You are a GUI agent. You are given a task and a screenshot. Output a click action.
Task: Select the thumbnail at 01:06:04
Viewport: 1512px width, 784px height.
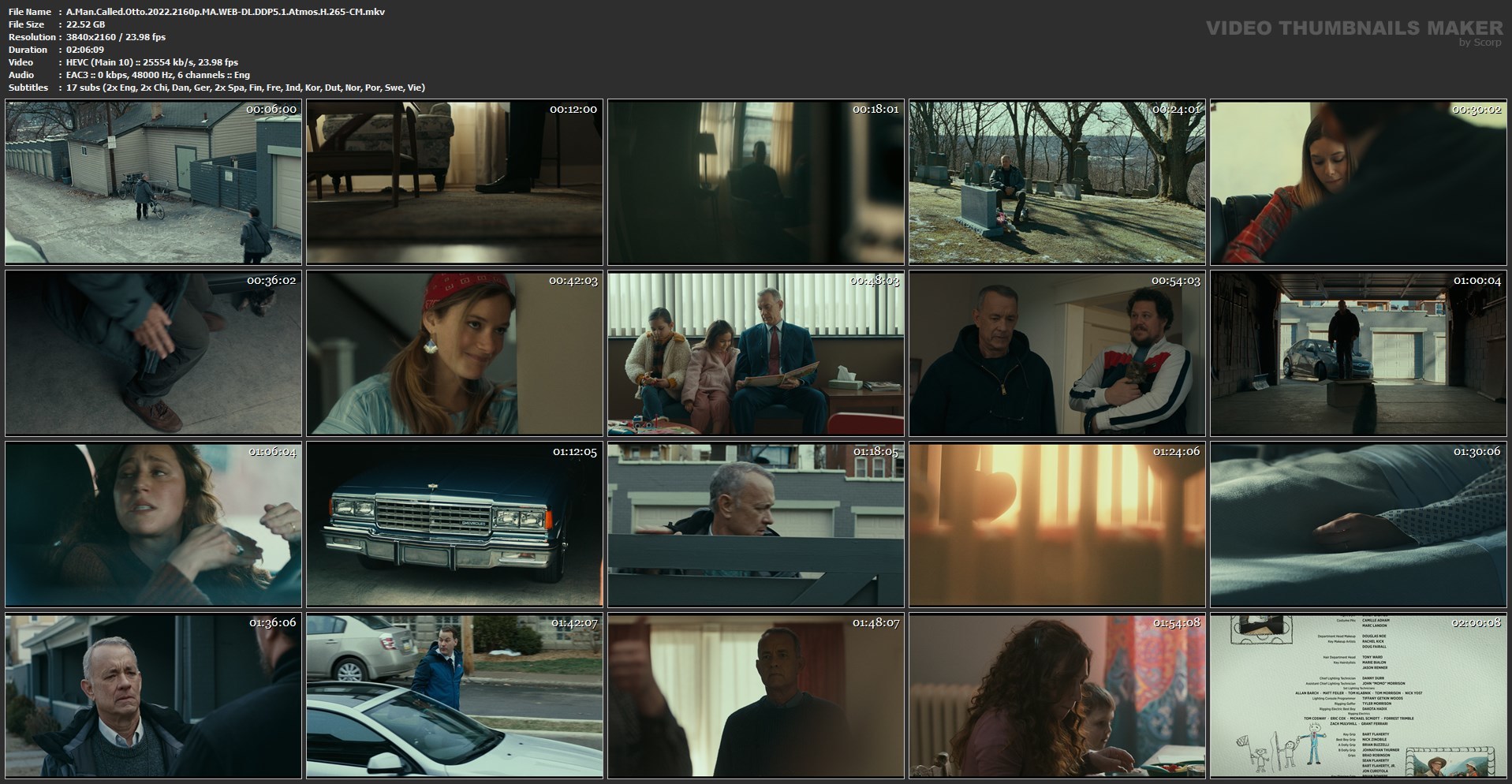[153, 525]
